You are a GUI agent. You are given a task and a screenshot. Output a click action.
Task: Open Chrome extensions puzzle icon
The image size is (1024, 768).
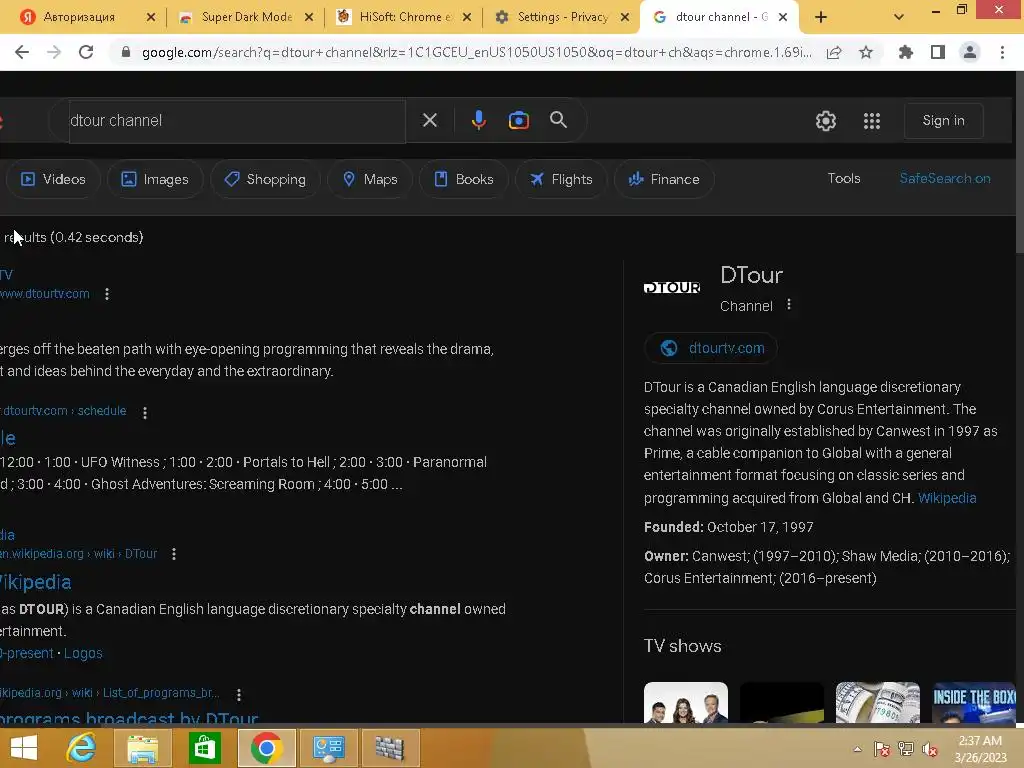point(906,52)
